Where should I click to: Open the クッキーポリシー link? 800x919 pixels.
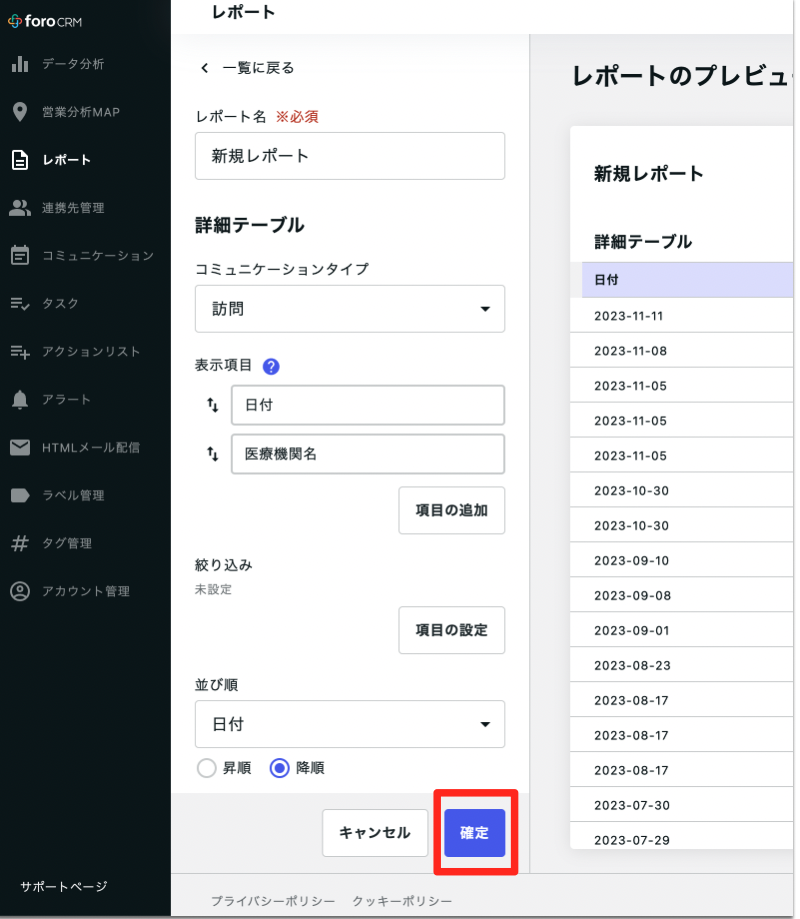pyautogui.click(x=402, y=901)
